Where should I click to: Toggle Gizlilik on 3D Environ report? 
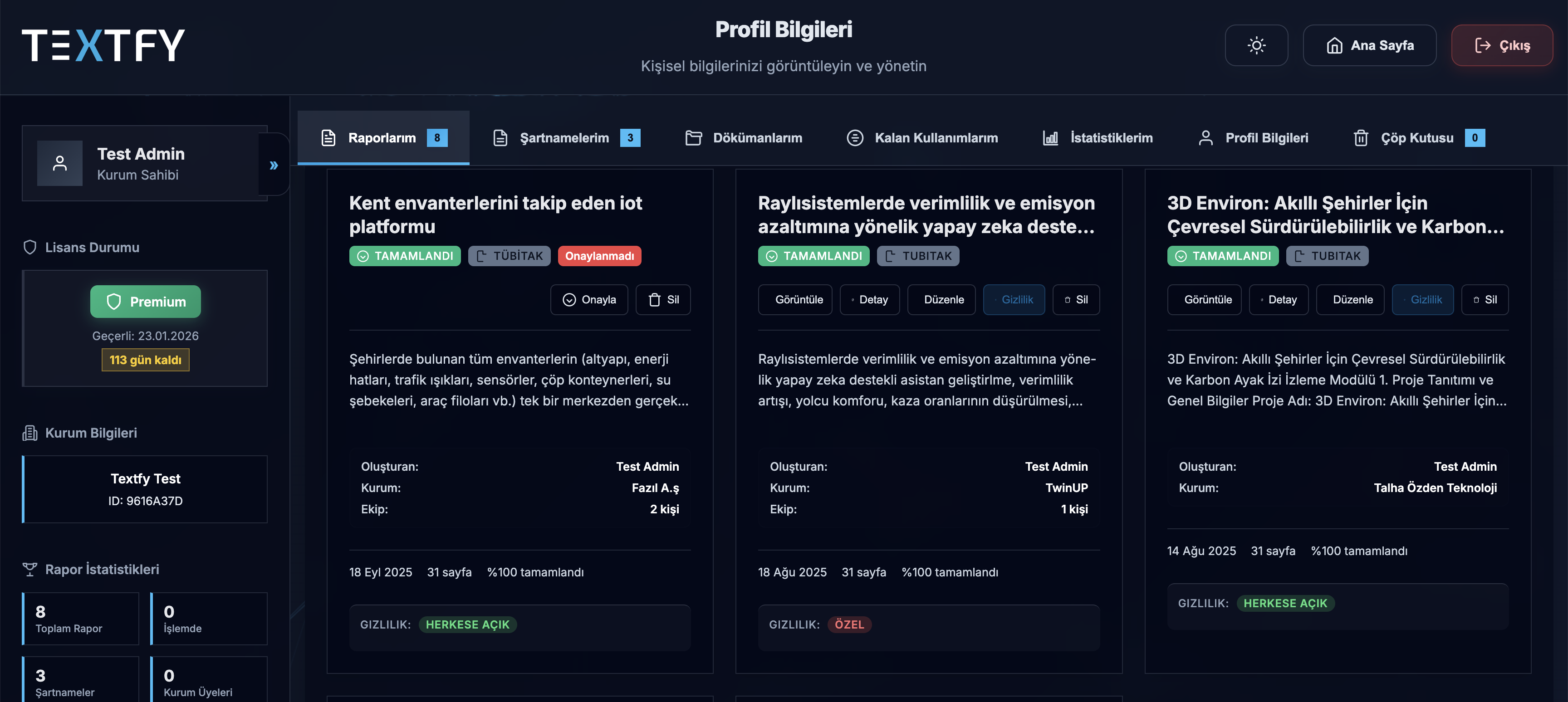click(1422, 300)
